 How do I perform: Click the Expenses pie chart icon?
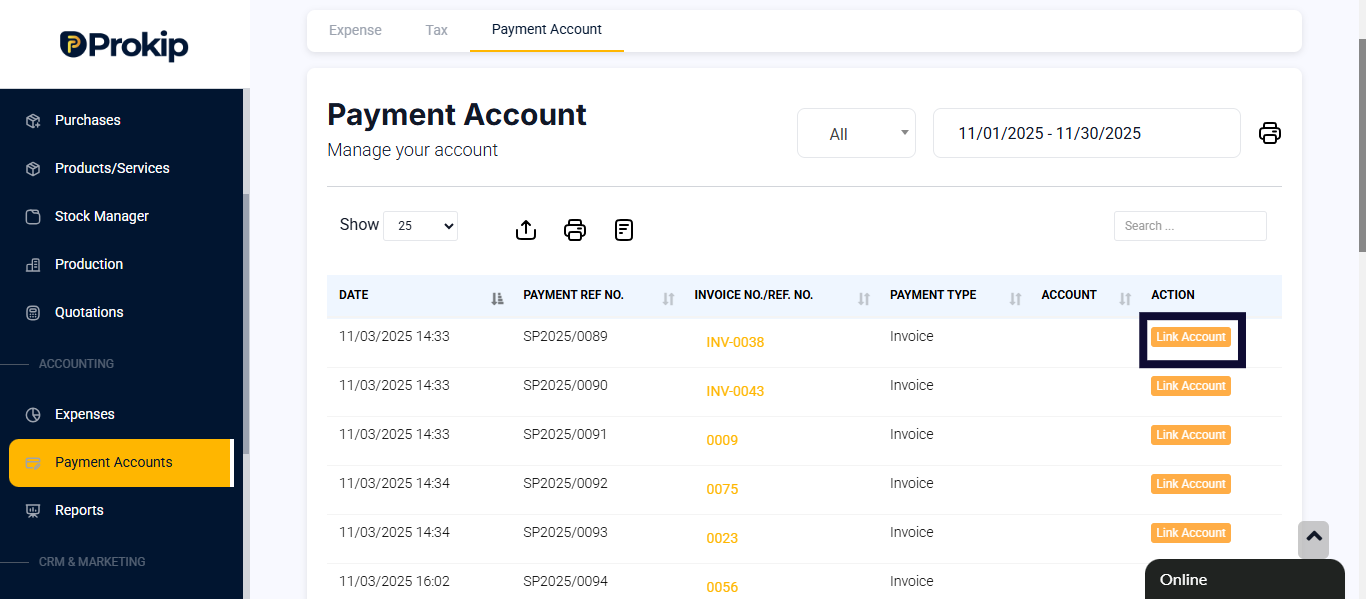(33, 414)
